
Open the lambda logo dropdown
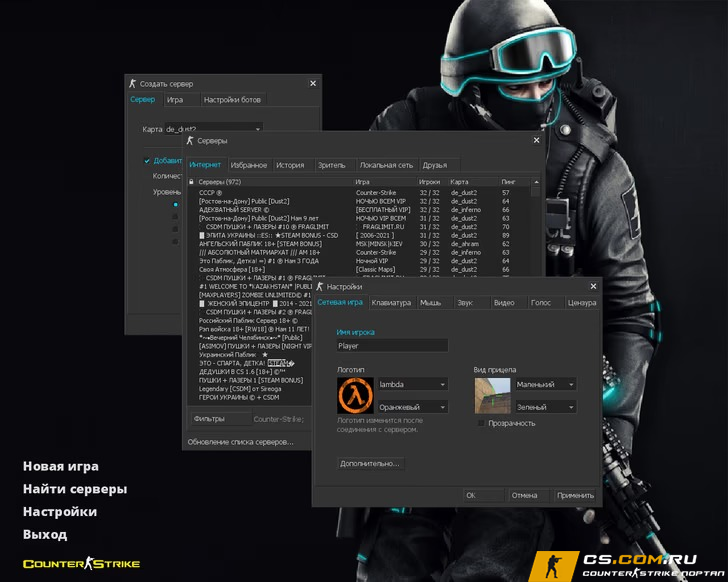(413, 384)
